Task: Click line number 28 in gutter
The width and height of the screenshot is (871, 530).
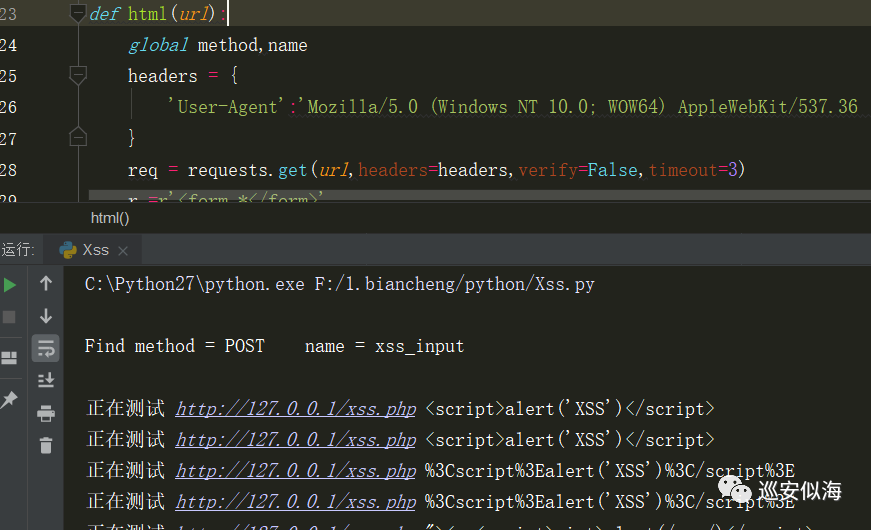Action: tap(8, 170)
